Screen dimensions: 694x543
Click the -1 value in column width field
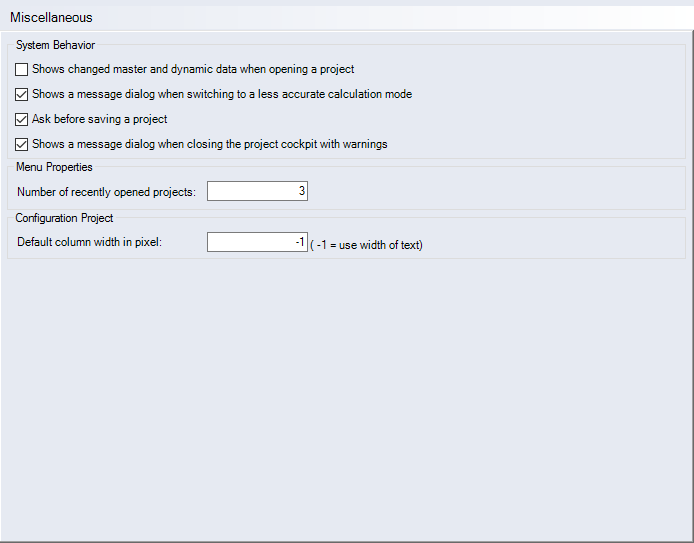tap(299, 242)
